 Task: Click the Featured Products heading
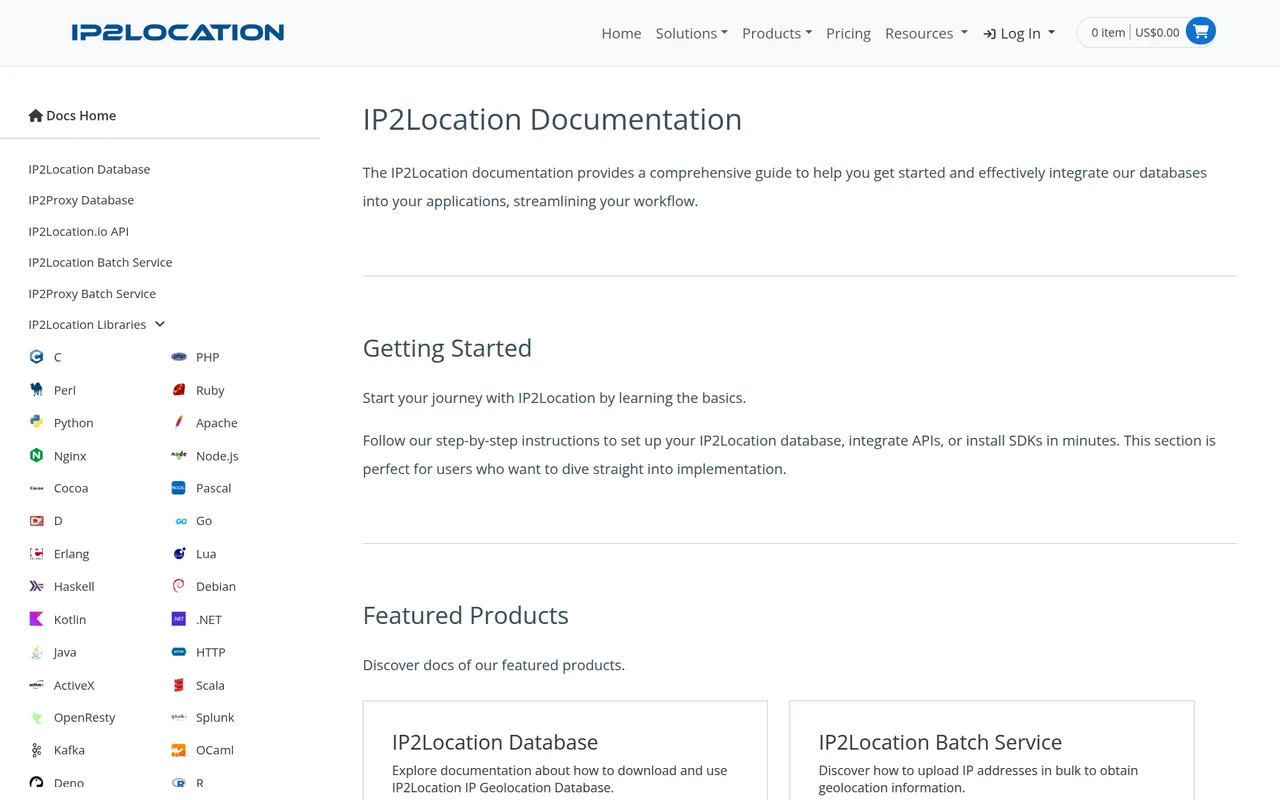point(465,615)
